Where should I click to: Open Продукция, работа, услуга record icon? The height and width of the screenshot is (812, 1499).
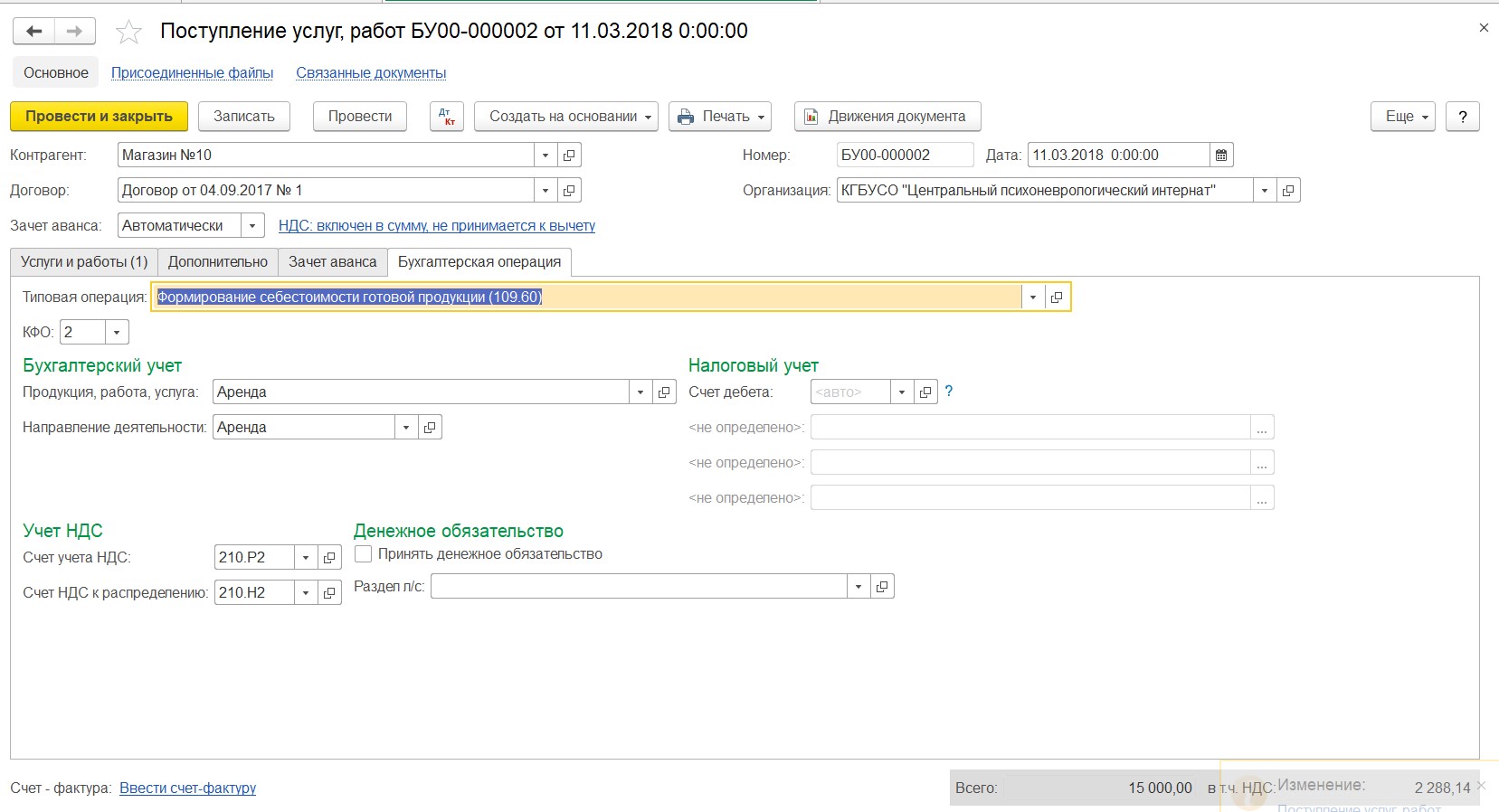pos(664,392)
